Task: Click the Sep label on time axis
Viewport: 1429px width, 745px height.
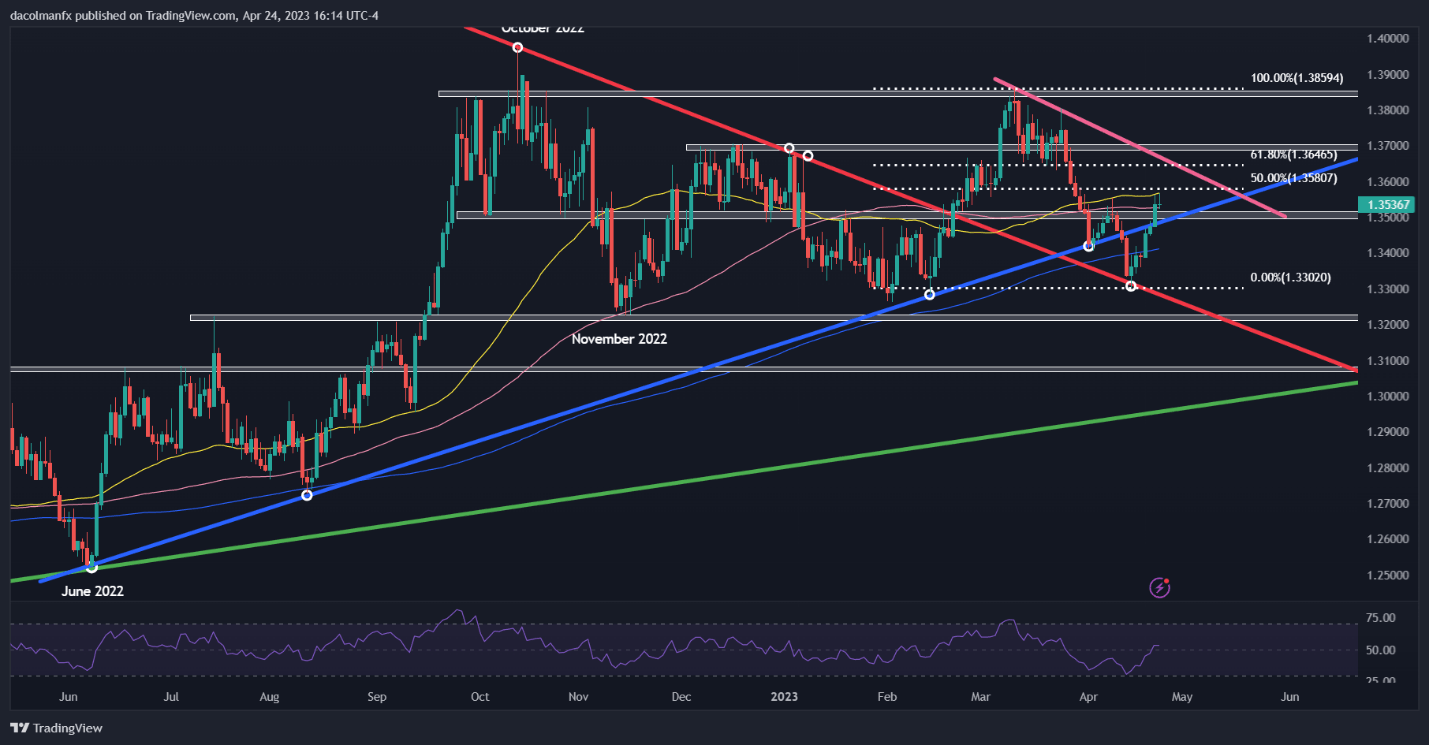Action: click(376, 697)
